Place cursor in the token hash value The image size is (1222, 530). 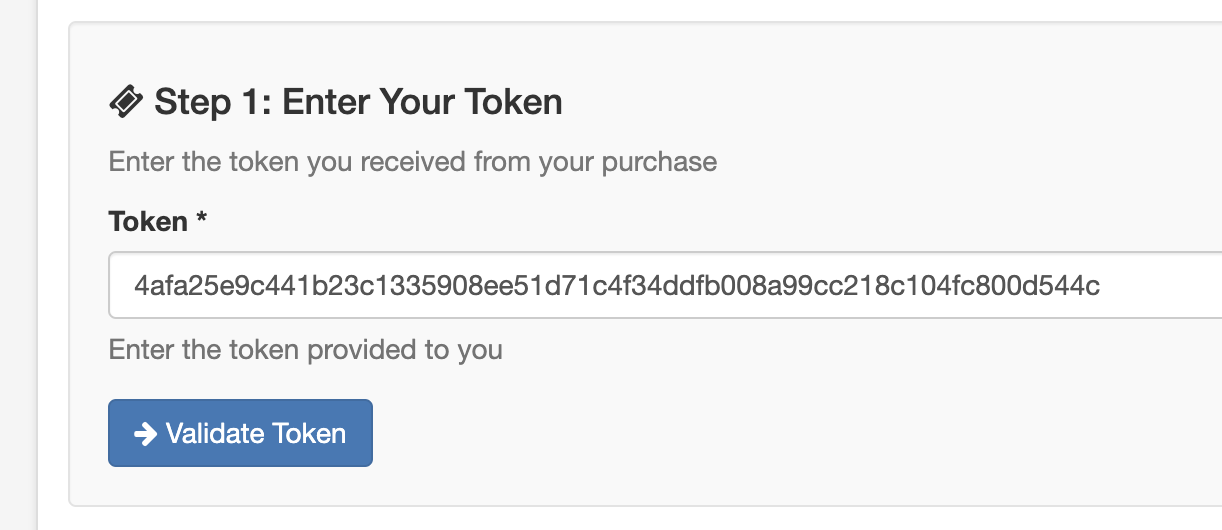(x=617, y=286)
